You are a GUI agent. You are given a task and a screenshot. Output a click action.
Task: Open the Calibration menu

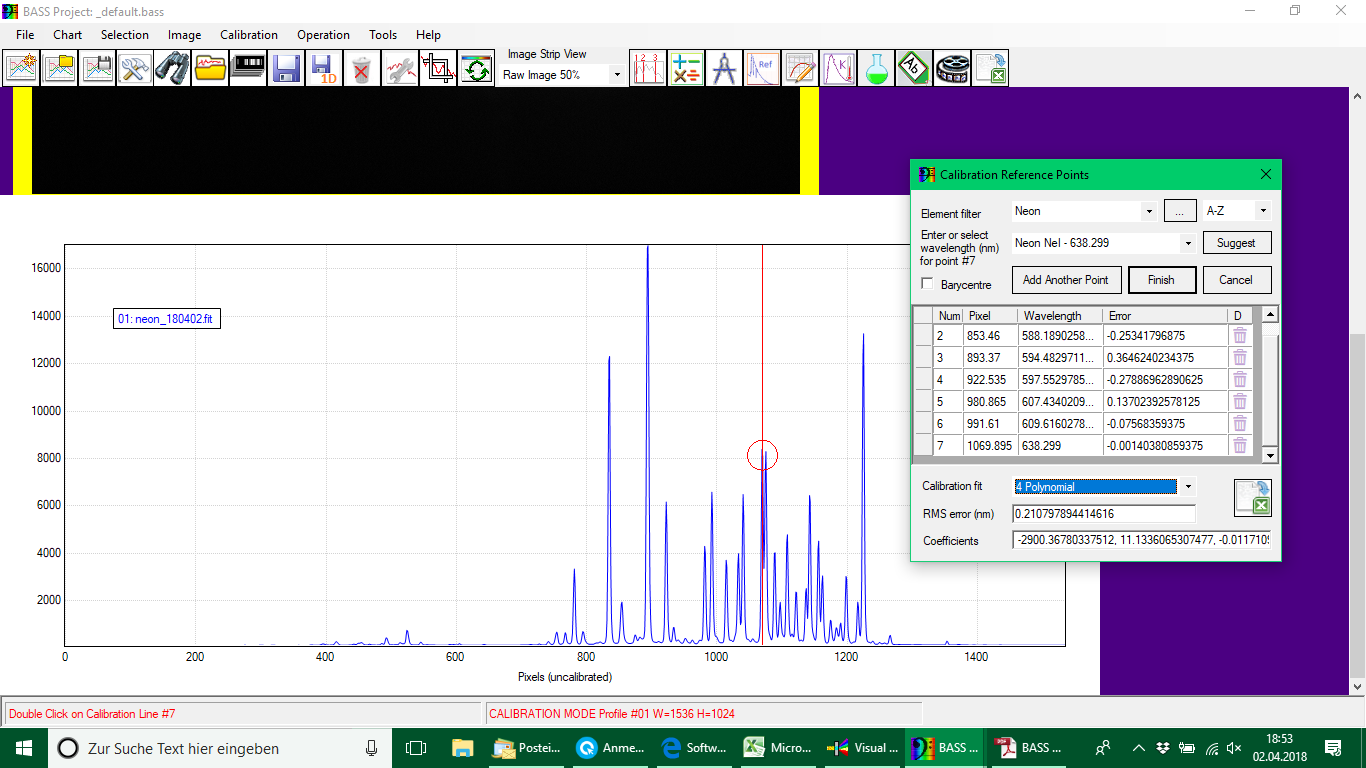click(x=249, y=35)
